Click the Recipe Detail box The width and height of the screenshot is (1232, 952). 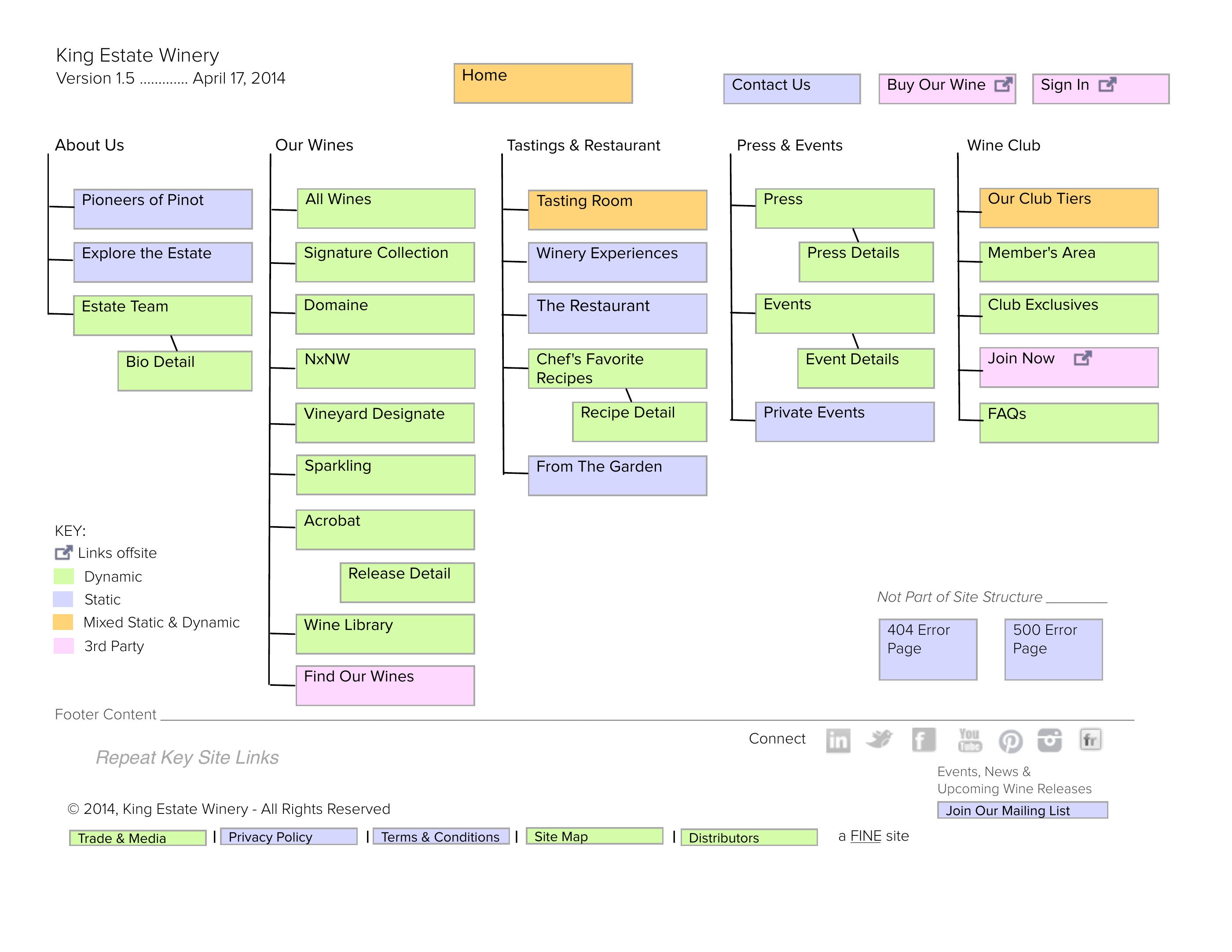pos(640,422)
